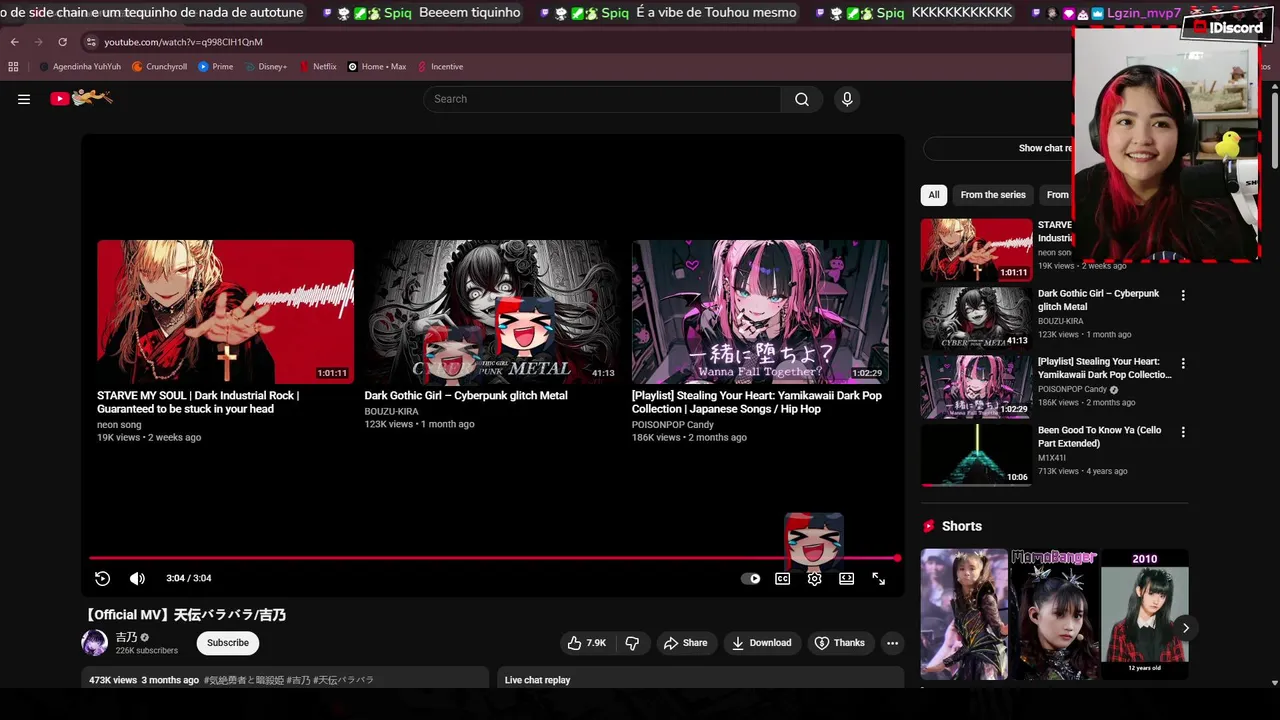Click the Share button

[x=686, y=643]
